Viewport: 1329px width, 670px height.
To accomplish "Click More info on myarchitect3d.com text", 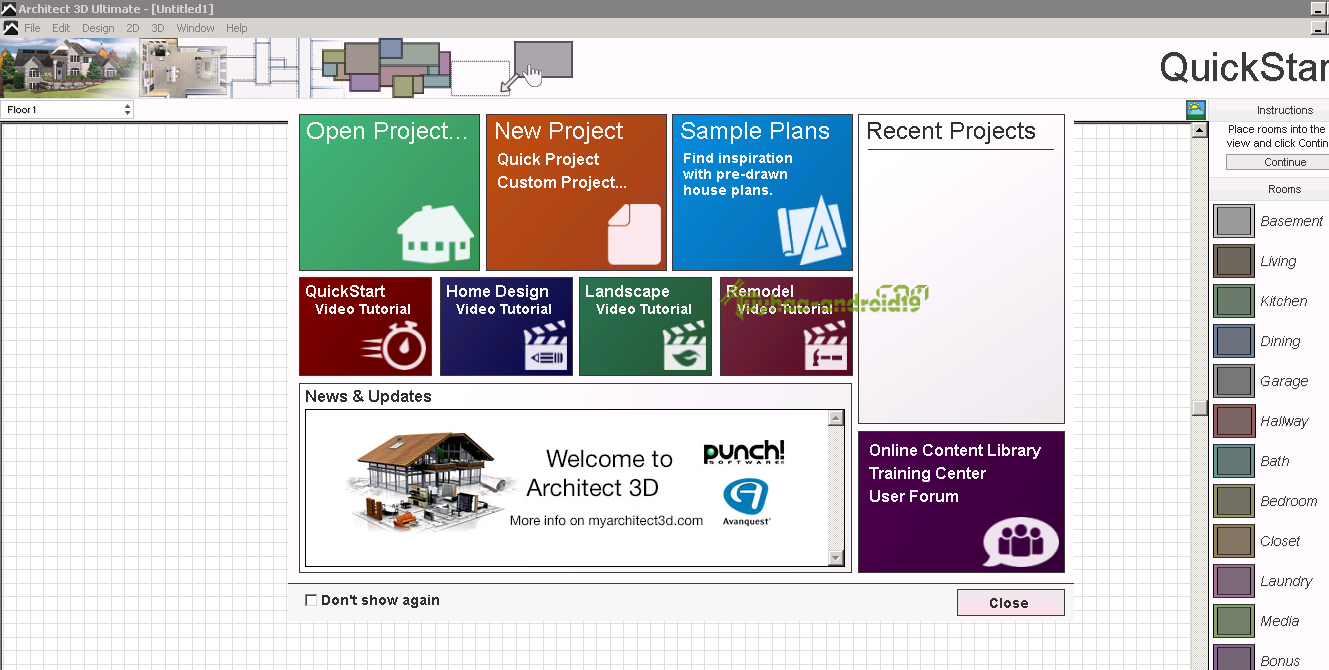I will [606, 520].
